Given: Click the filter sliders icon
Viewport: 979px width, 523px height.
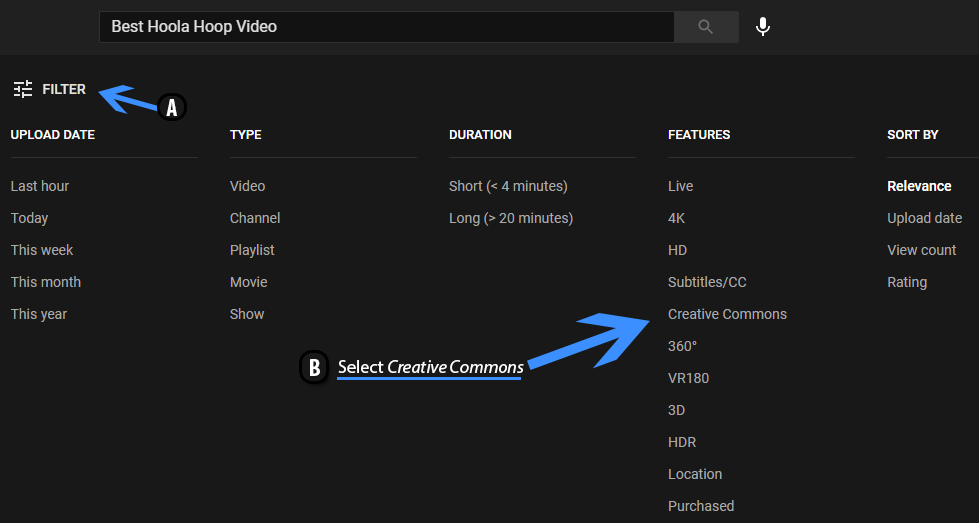Looking at the screenshot, I should pyautogui.click(x=23, y=89).
